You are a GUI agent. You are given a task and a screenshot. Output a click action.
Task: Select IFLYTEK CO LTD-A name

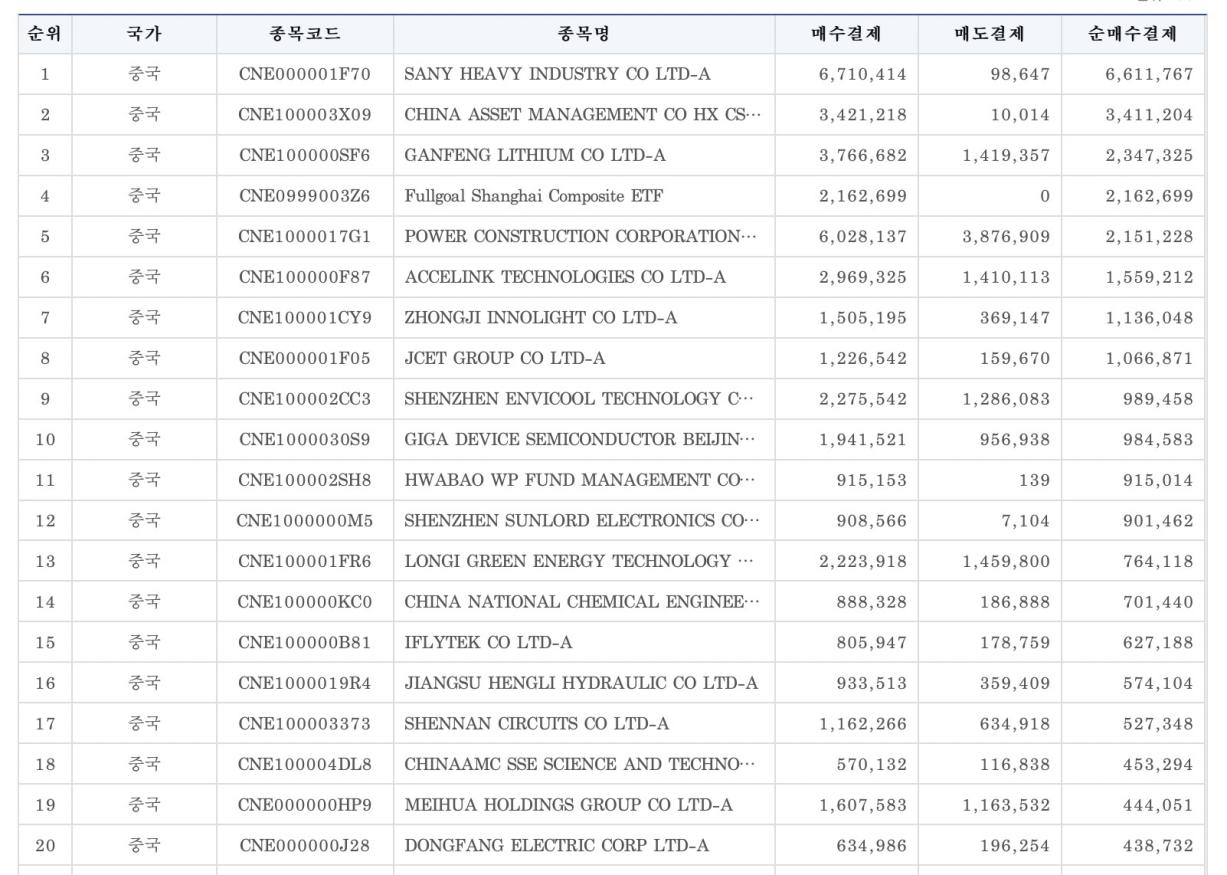488,641
